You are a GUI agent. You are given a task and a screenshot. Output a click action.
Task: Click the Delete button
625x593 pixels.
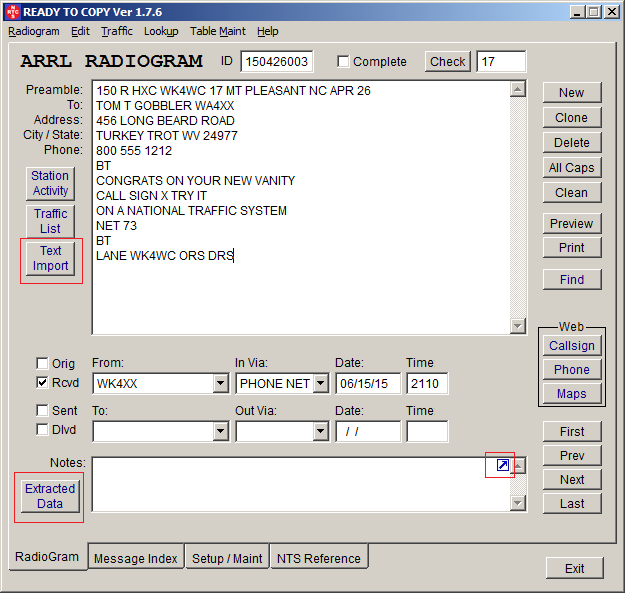(572, 142)
